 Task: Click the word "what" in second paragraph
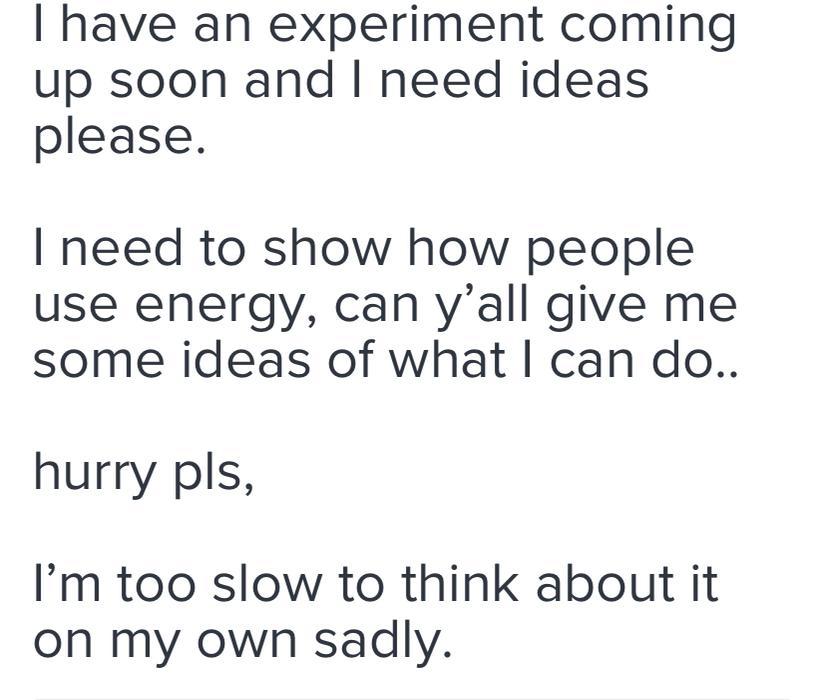pyautogui.click(x=447, y=359)
